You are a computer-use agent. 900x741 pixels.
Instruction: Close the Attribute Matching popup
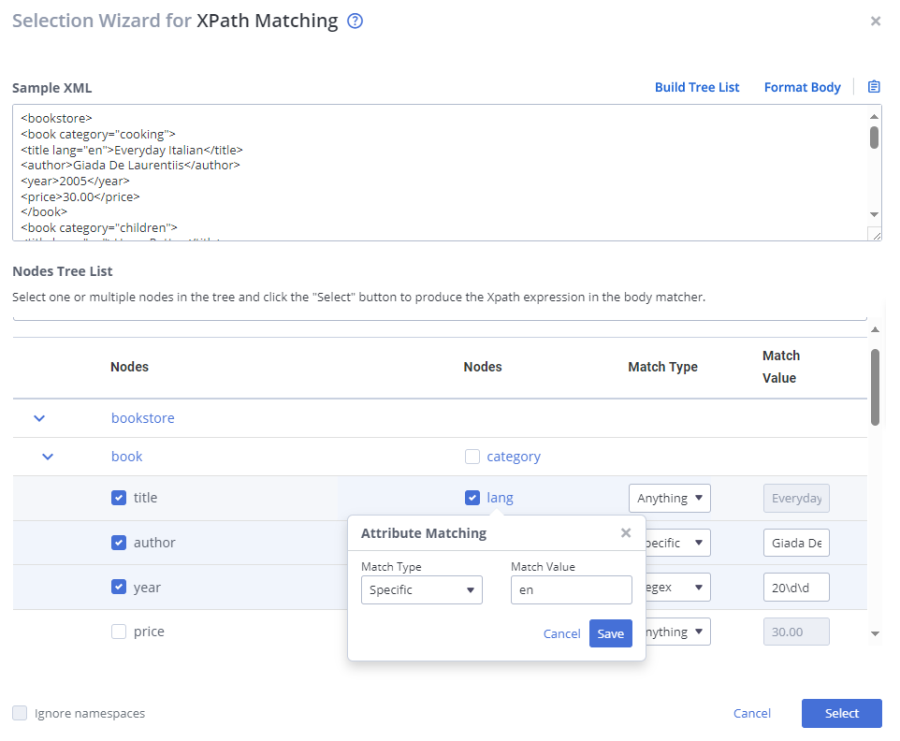coord(626,533)
